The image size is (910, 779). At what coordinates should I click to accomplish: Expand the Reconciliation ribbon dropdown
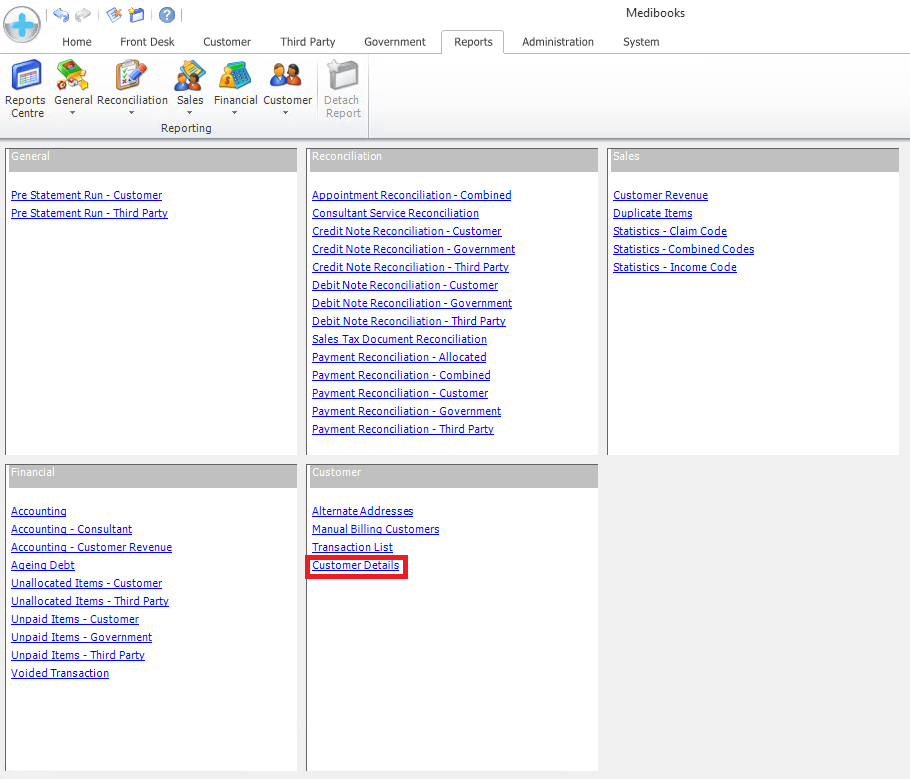132,89
